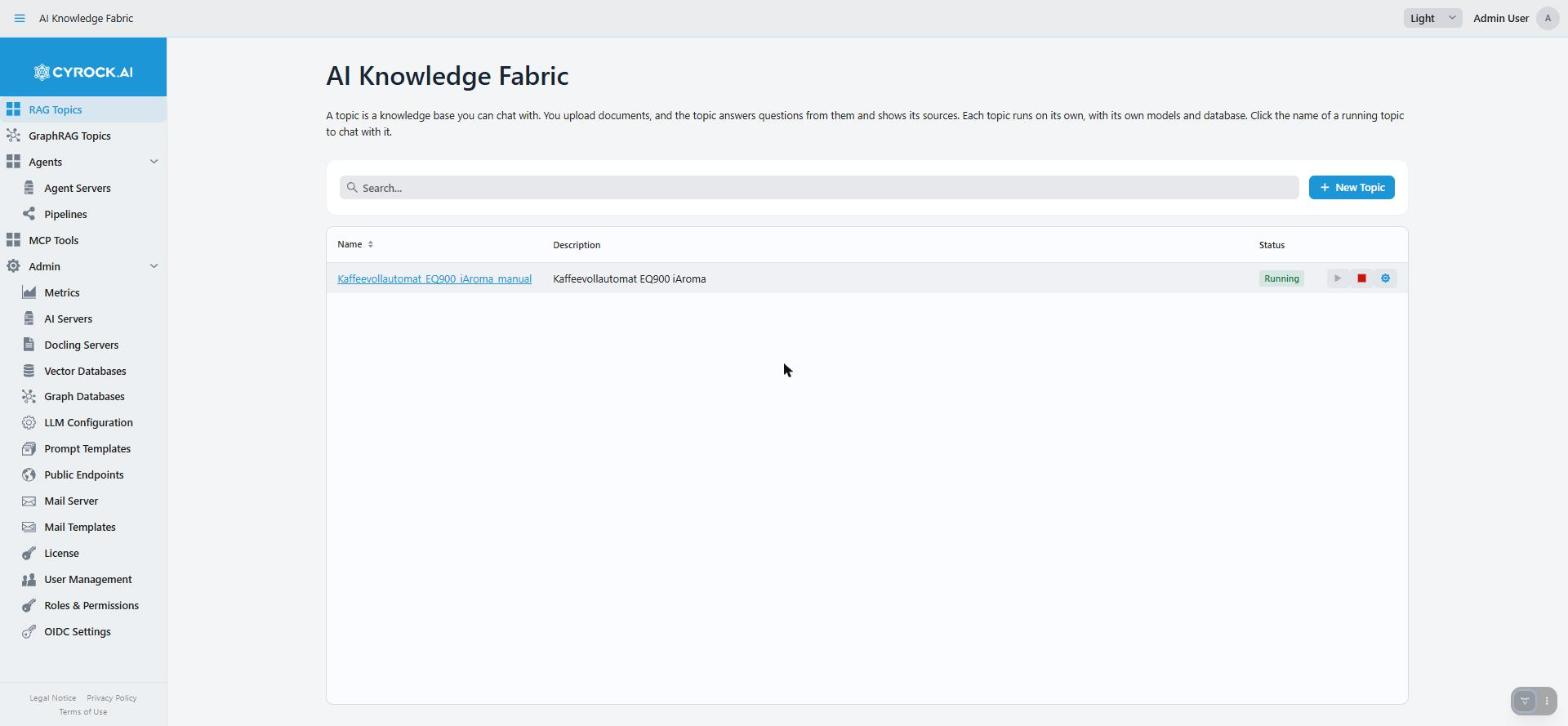Sort topics by Name column
This screenshot has height=726, width=1568.
[355, 244]
